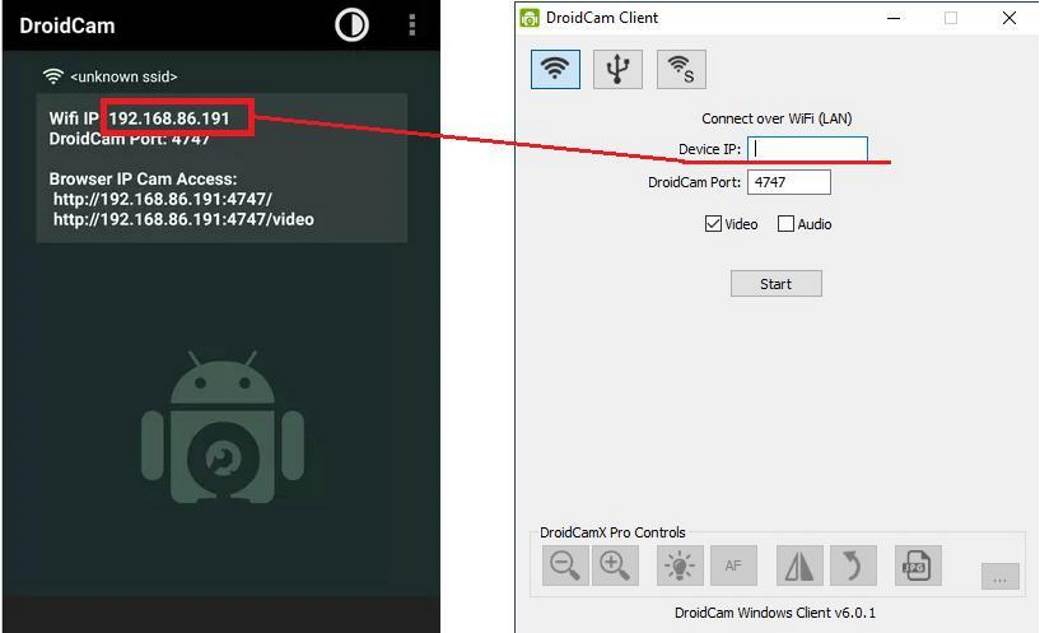Click inside the Device IP field
This screenshot has height=633, width=1040.
pyautogui.click(x=808, y=149)
